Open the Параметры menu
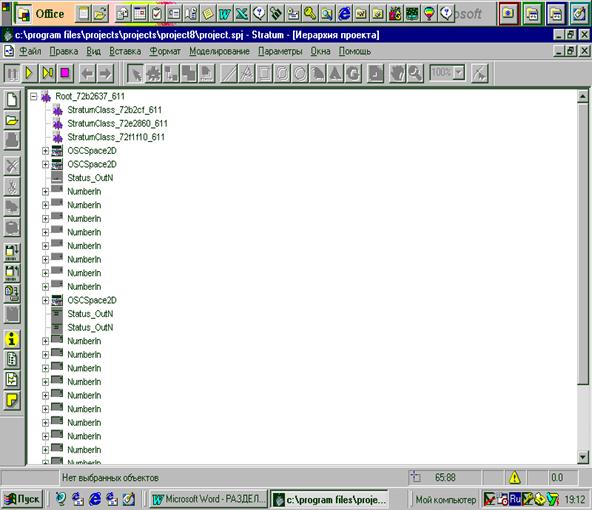 280,51
